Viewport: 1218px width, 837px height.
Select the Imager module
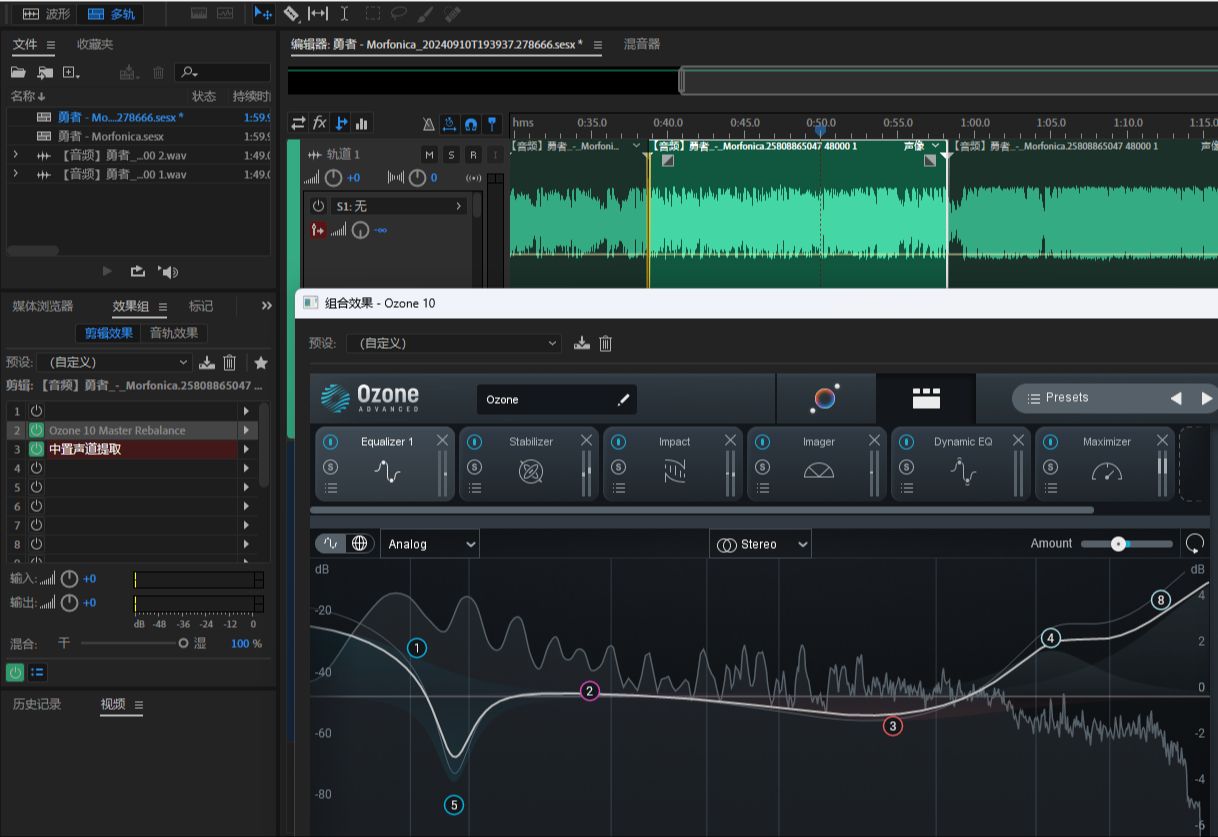point(819,464)
